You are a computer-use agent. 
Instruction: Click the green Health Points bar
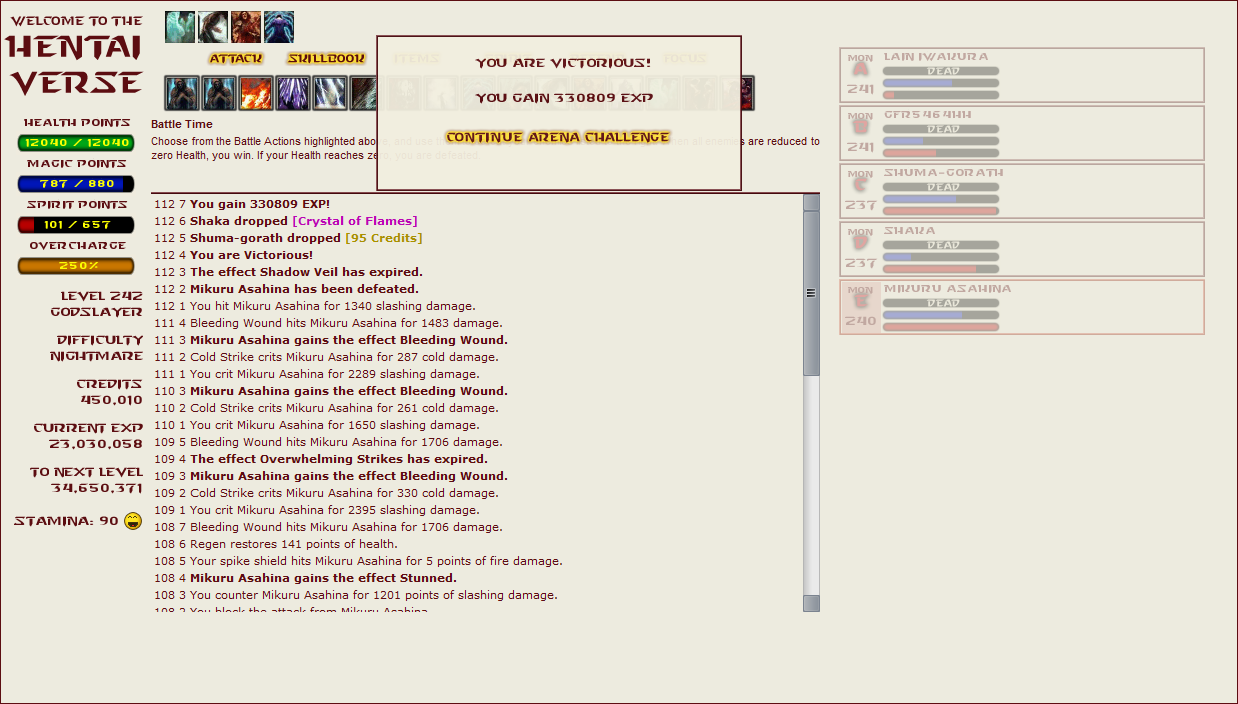click(x=76, y=143)
